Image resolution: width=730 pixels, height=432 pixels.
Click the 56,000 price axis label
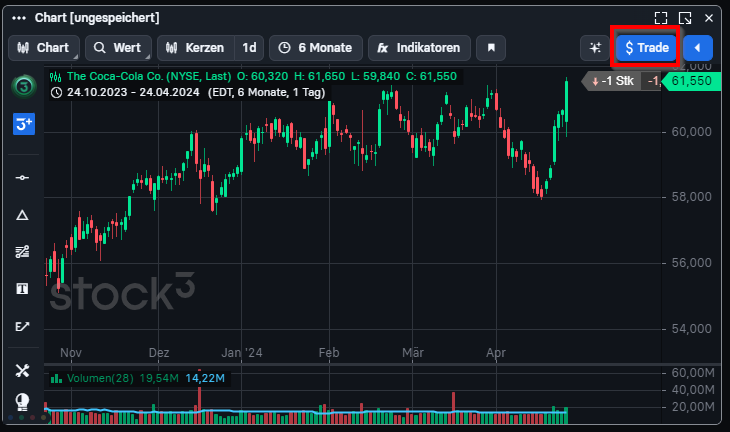(x=691, y=263)
